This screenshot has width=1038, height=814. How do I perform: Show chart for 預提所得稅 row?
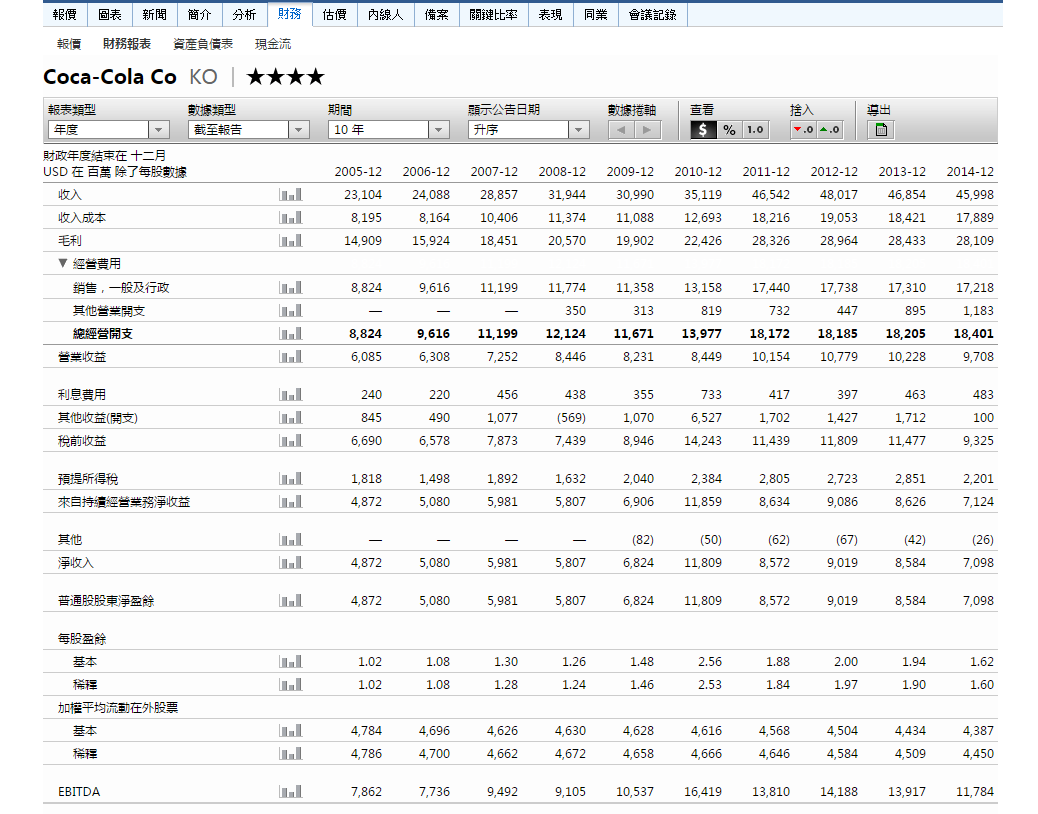click(291, 478)
